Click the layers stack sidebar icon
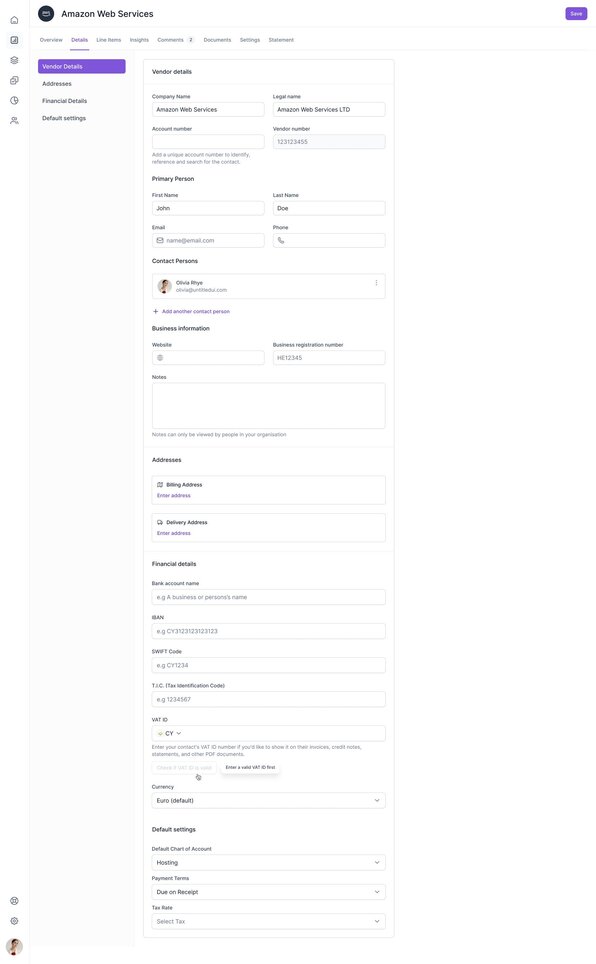 14,60
